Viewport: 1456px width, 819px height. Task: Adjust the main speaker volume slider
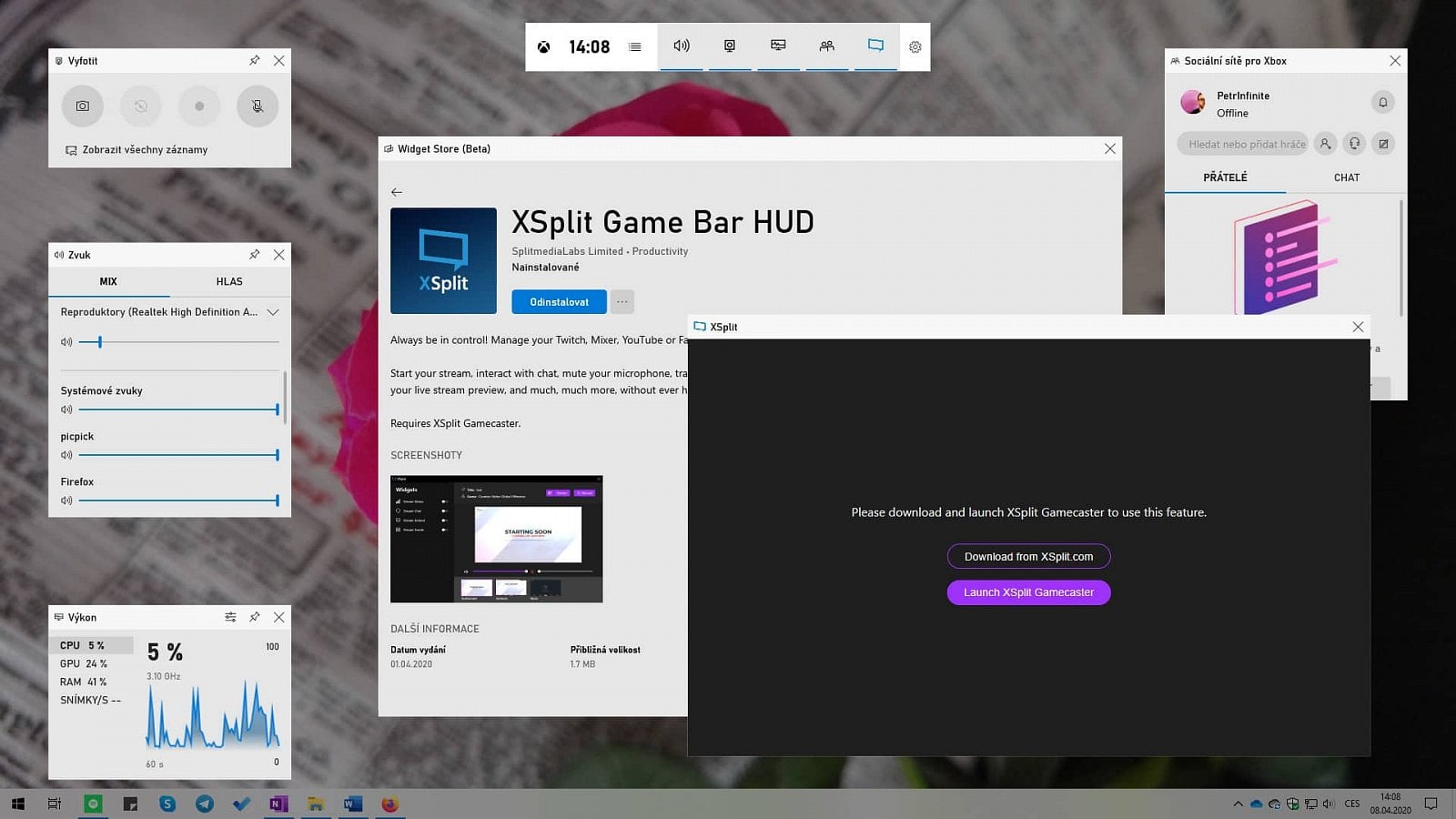click(178, 342)
